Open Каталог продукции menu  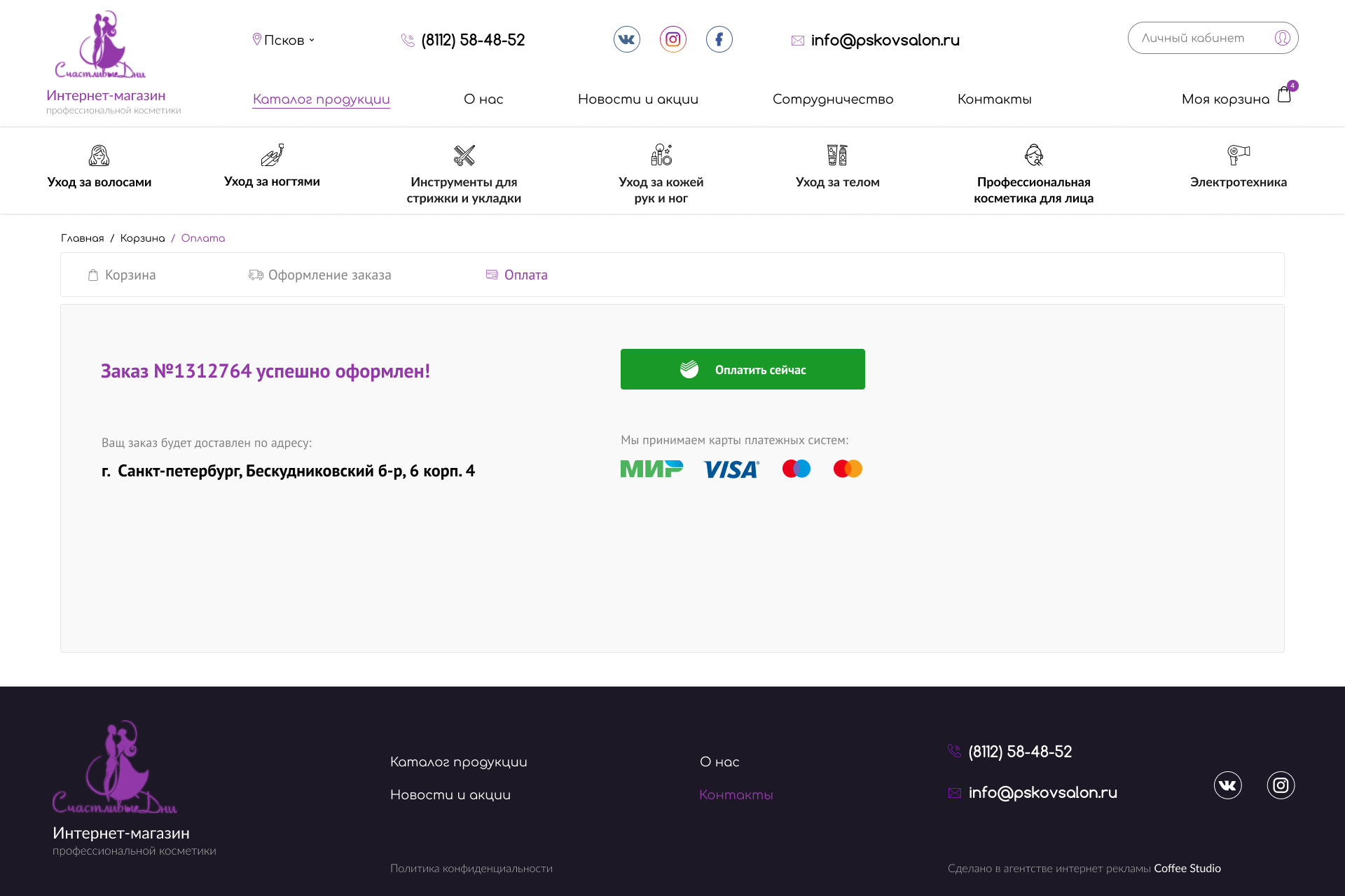click(x=321, y=99)
